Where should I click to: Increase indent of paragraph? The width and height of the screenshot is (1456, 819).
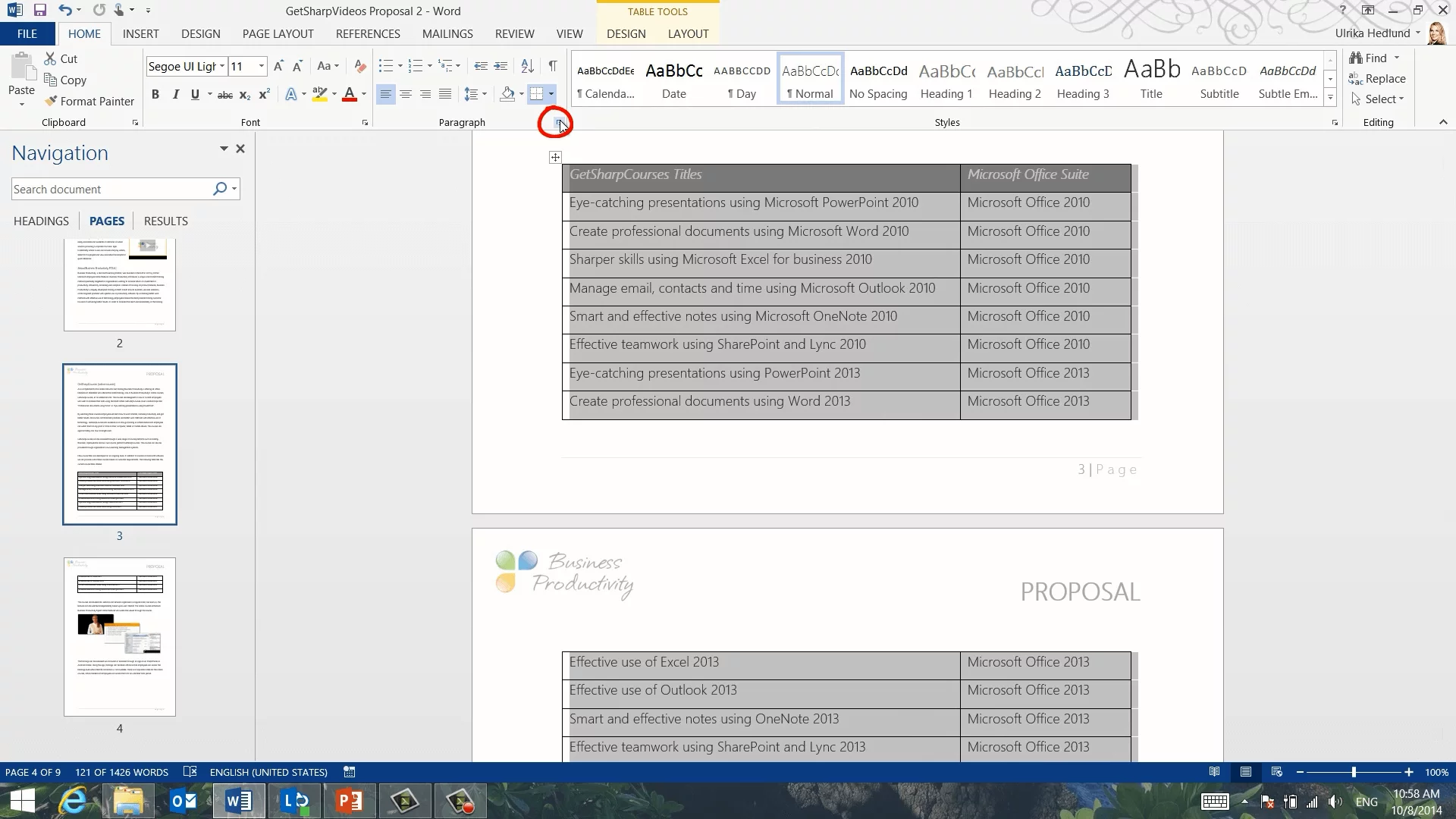pos(500,66)
